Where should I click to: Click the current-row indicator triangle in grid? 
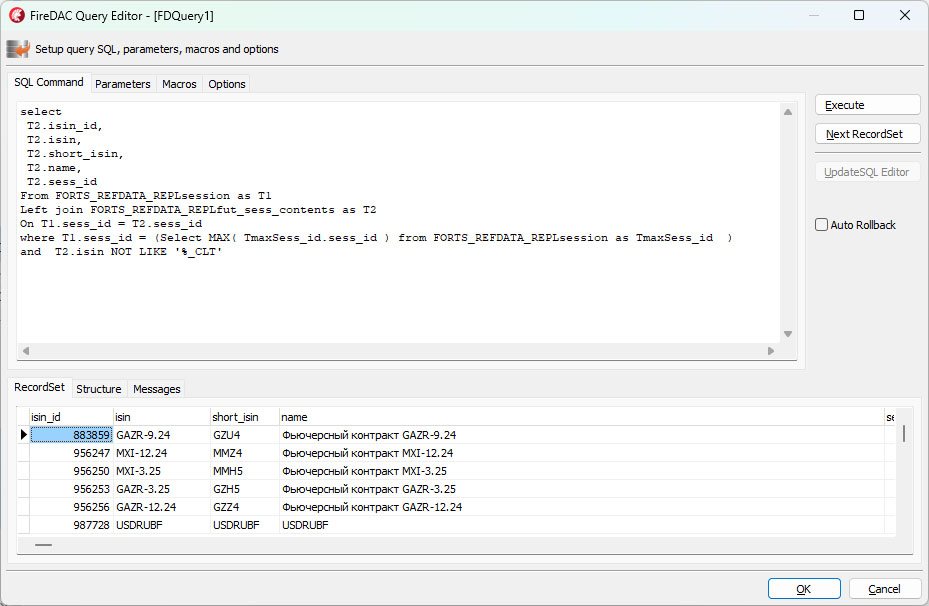(x=24, y=435)
